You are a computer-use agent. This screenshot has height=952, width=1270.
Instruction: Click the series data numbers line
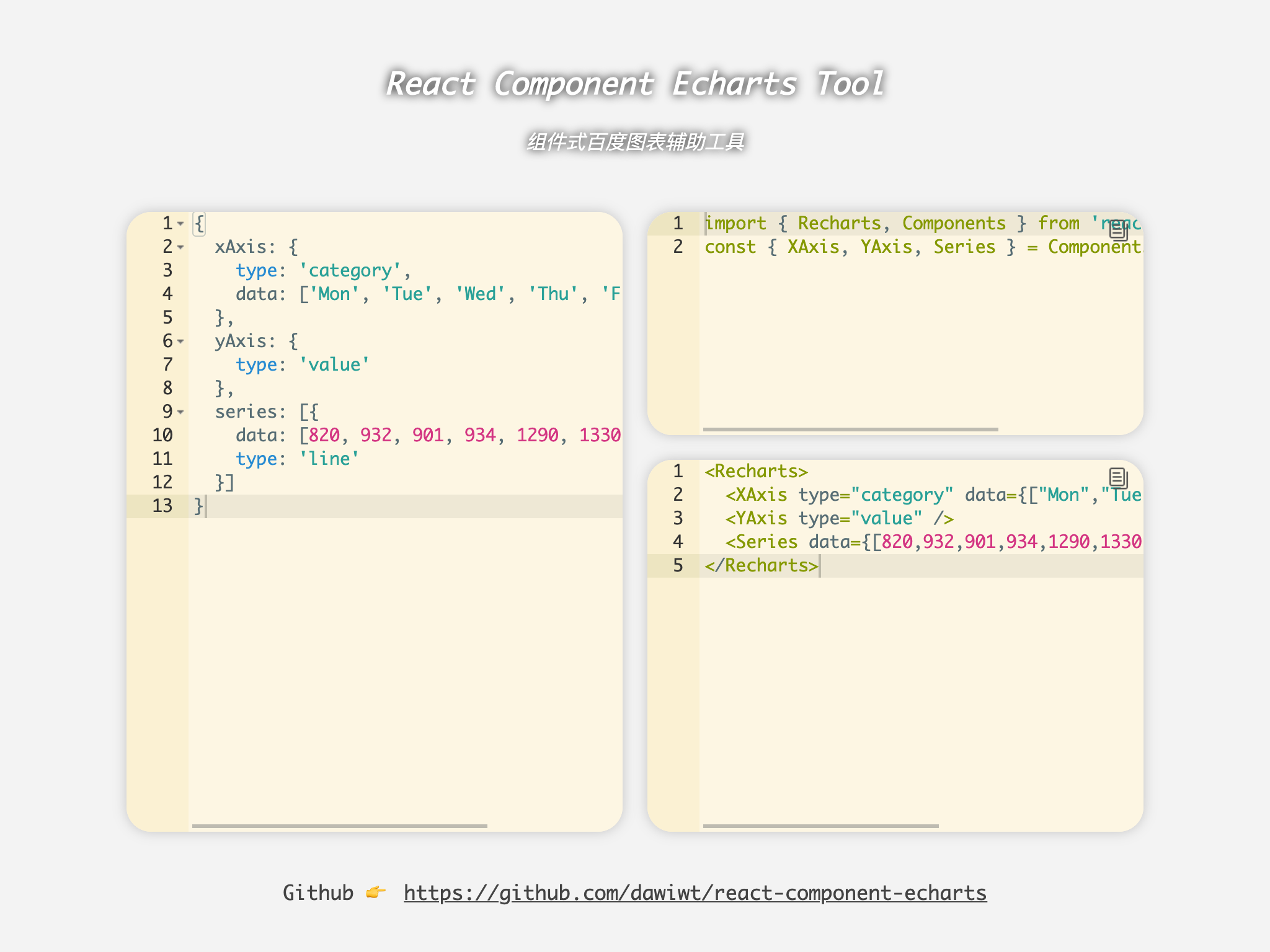pyautogui.click(x=428, y=435)
